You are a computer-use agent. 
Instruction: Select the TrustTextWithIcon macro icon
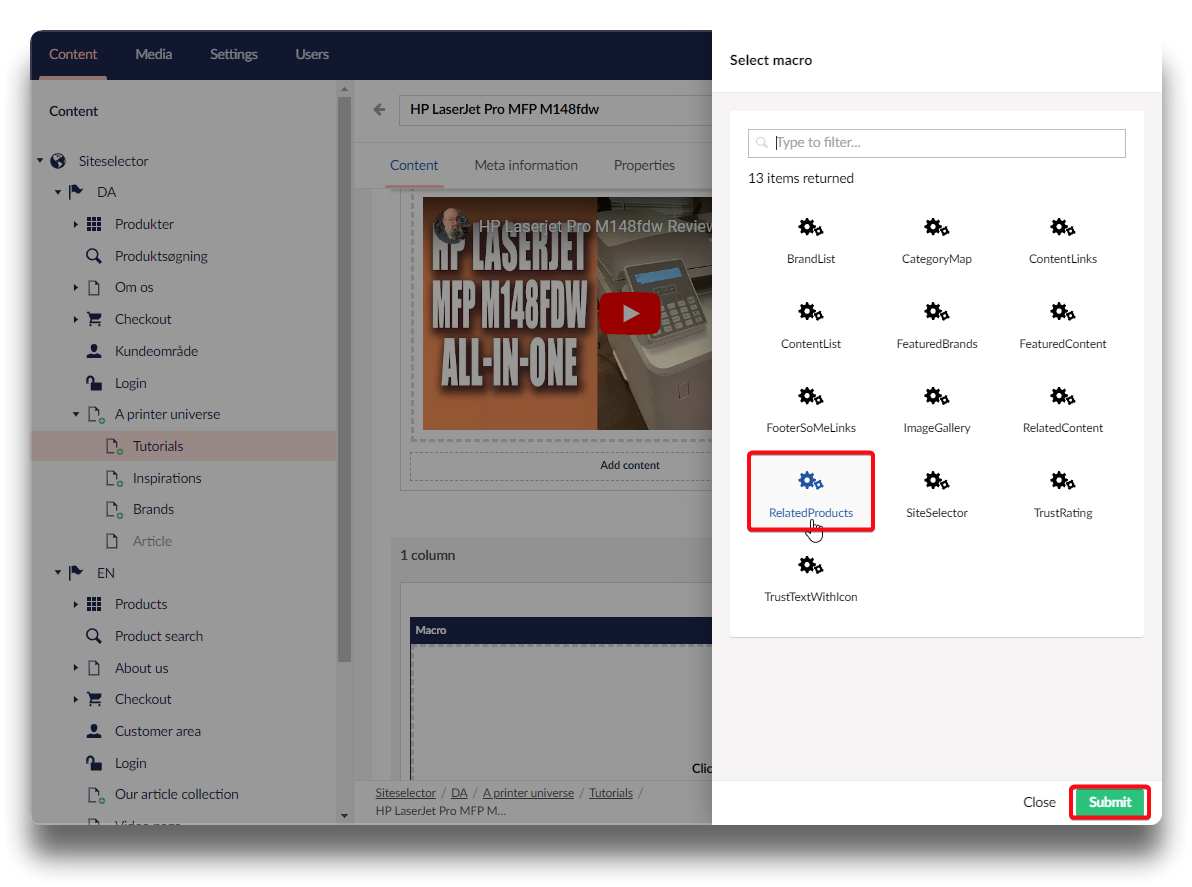810,566
